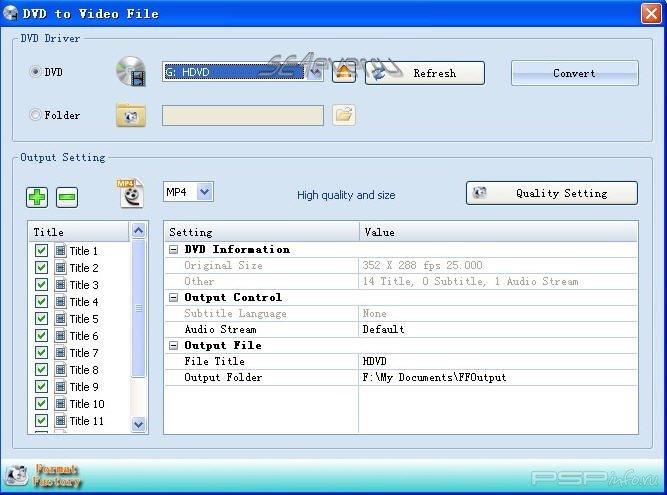Click the folder source camera icon
The image size is (667, 495).
pyautogui.click(x=131, y=115)
